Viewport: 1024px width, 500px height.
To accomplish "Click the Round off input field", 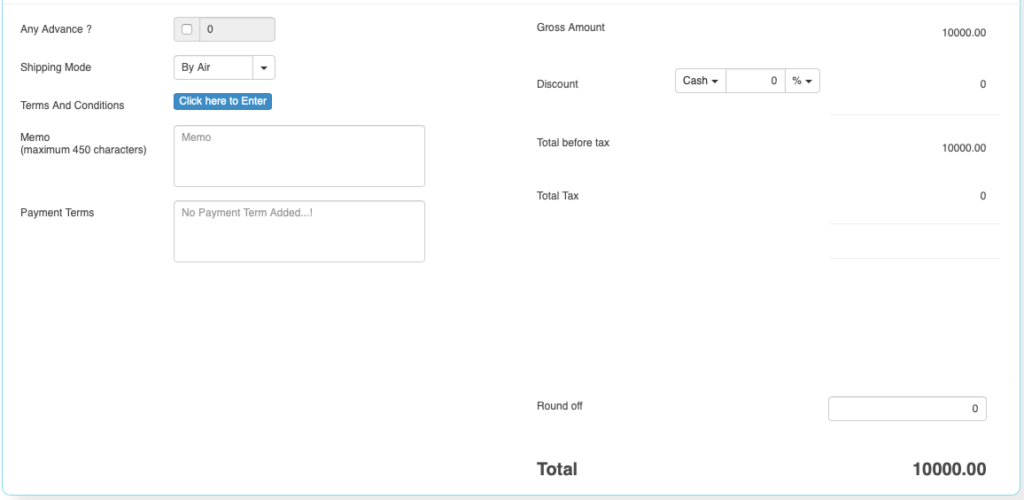I will coord(907,409).
